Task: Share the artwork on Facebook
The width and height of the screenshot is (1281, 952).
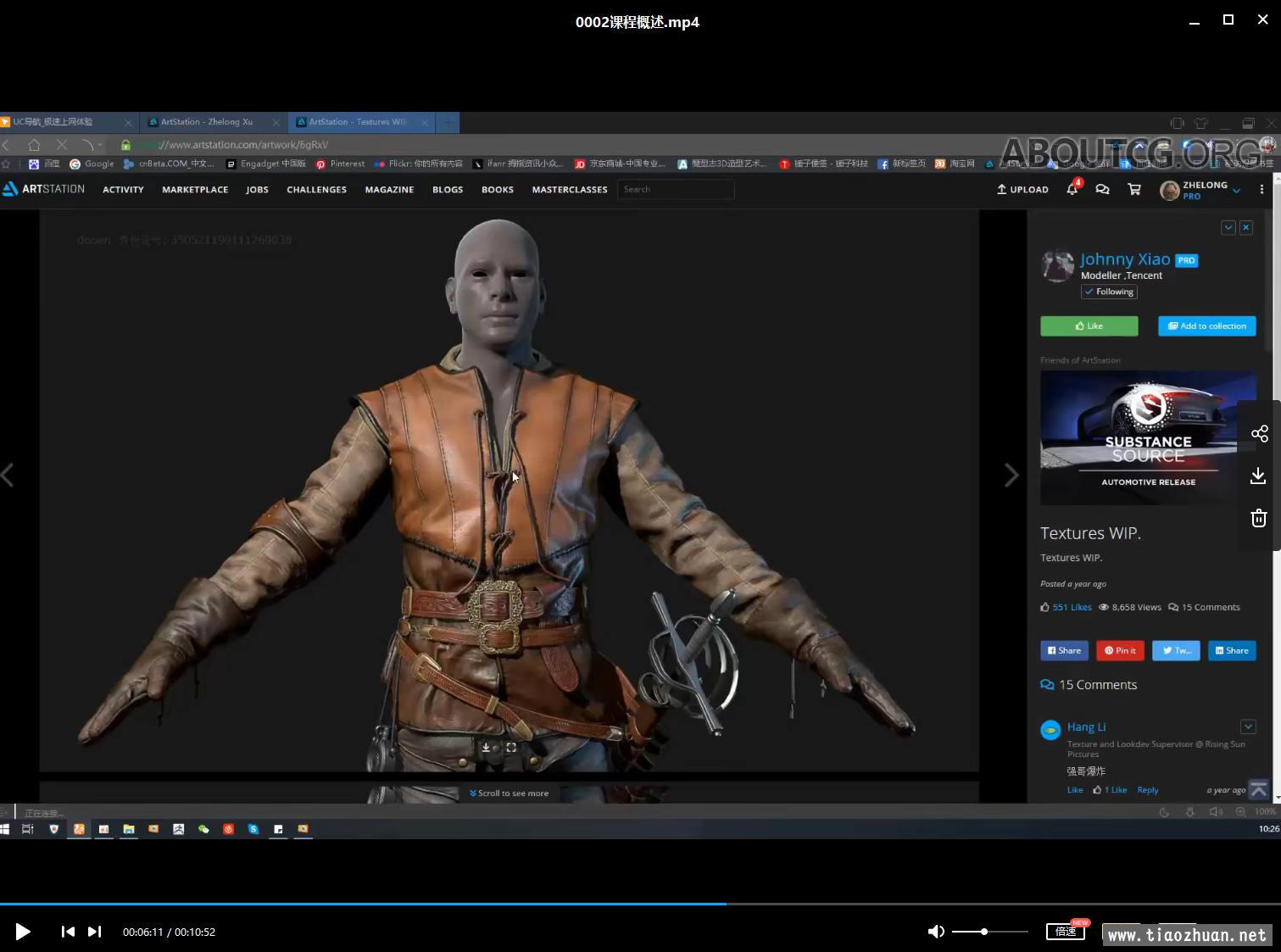Action: 1064,650
